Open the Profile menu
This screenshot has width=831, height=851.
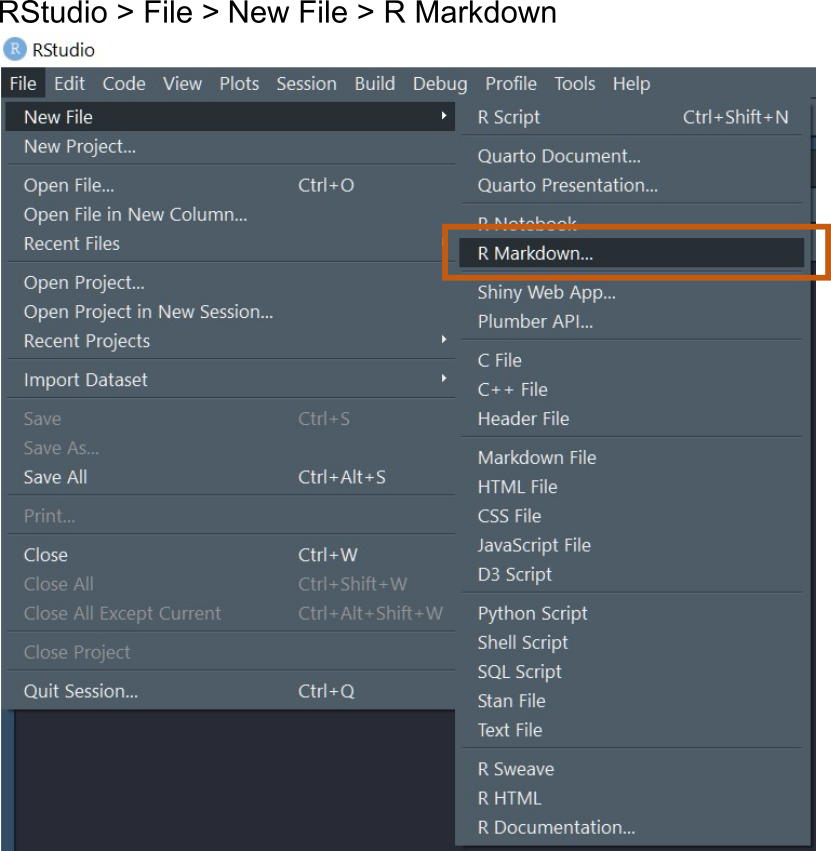point(511,84)
